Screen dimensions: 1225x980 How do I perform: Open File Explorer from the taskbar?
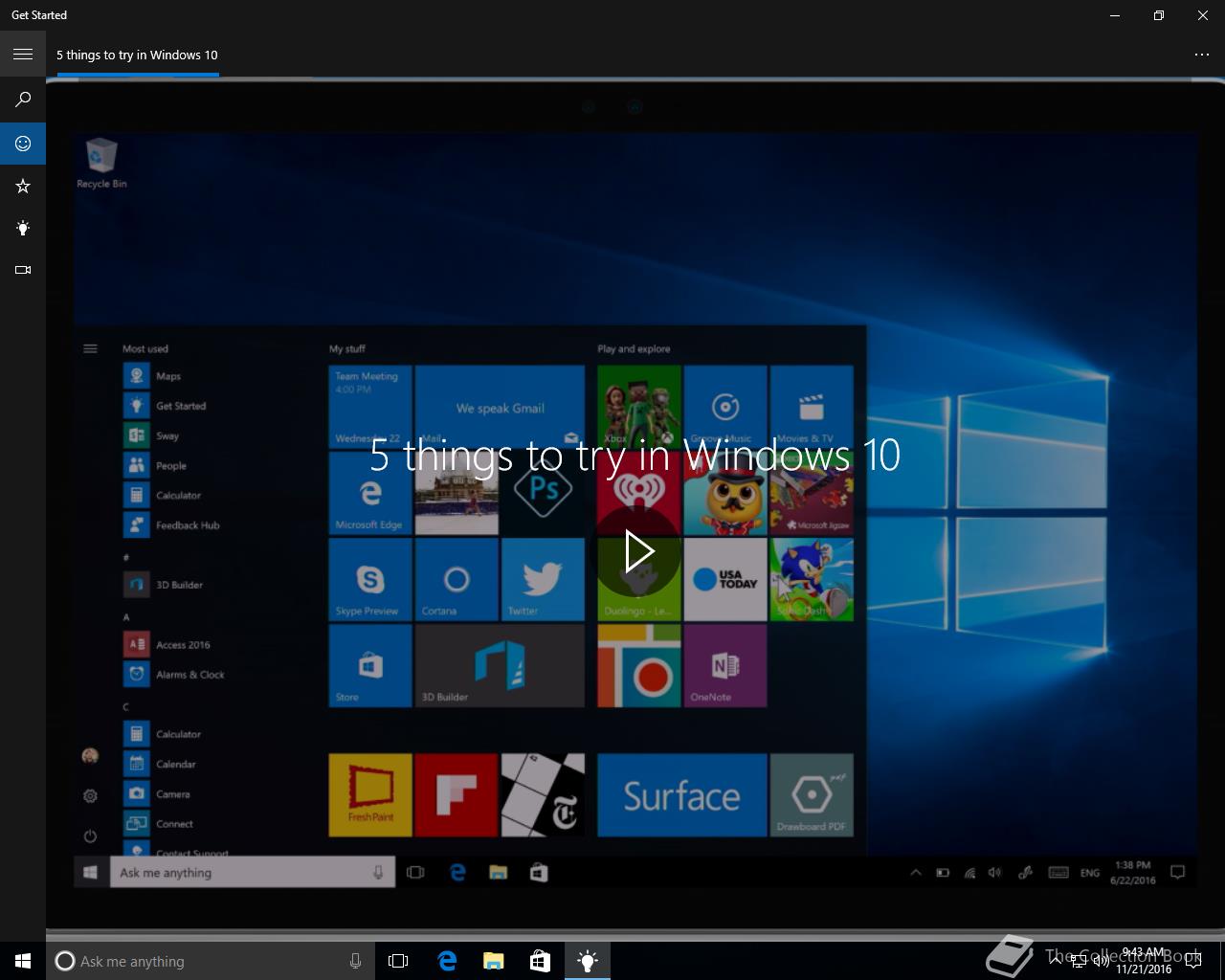point(494,961)
